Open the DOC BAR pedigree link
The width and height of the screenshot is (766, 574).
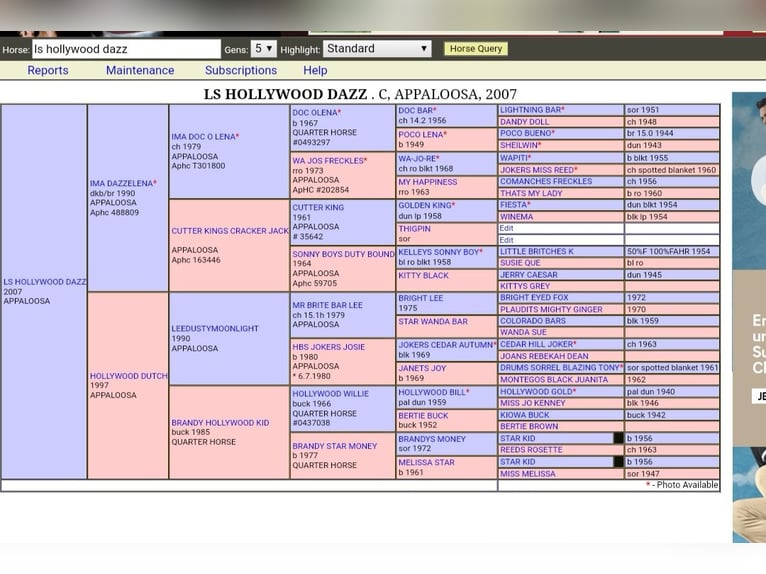click(x=415, y=111)
